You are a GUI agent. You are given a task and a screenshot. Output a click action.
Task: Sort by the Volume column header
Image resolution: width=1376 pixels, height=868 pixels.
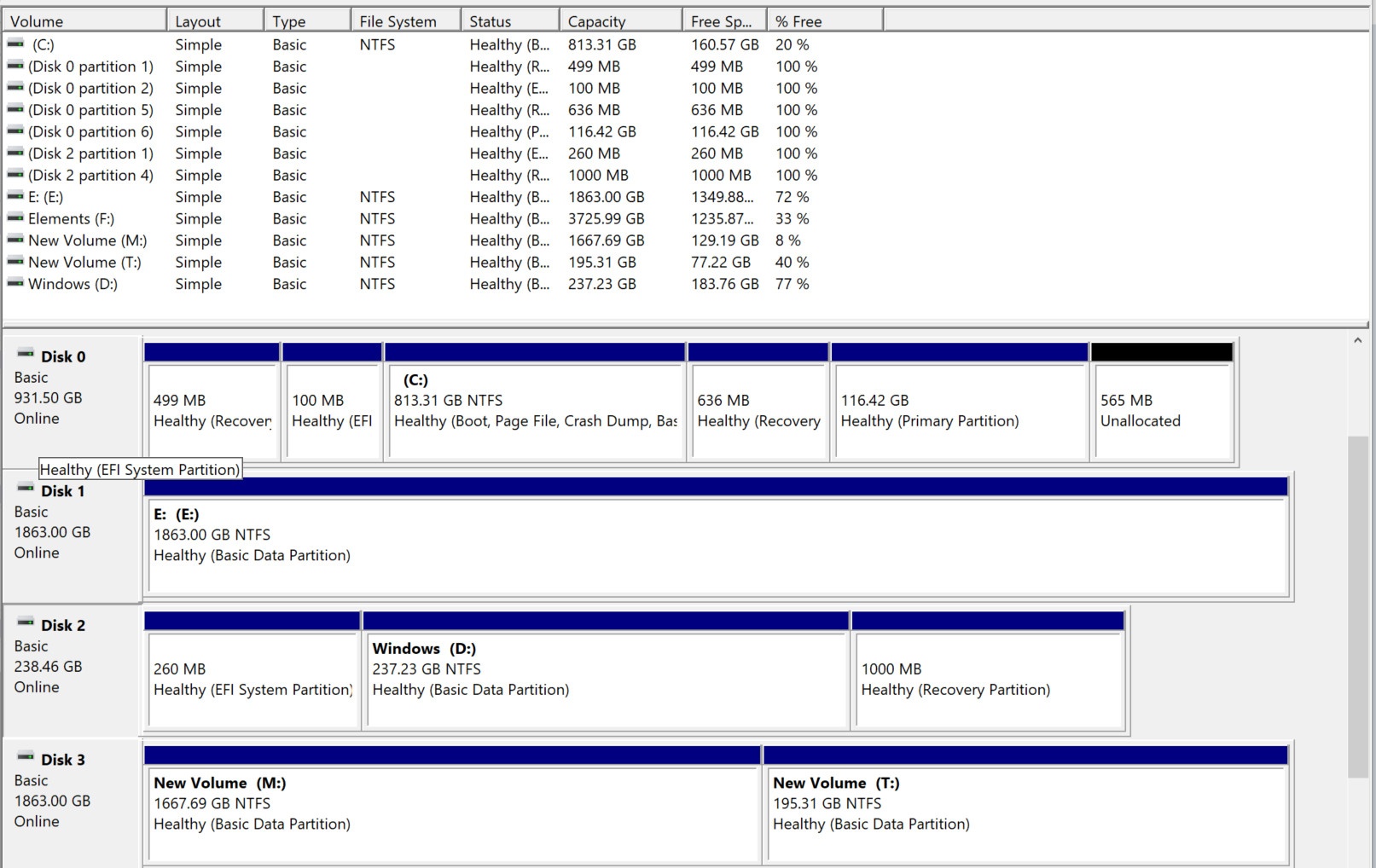click(x=84, y=20)
